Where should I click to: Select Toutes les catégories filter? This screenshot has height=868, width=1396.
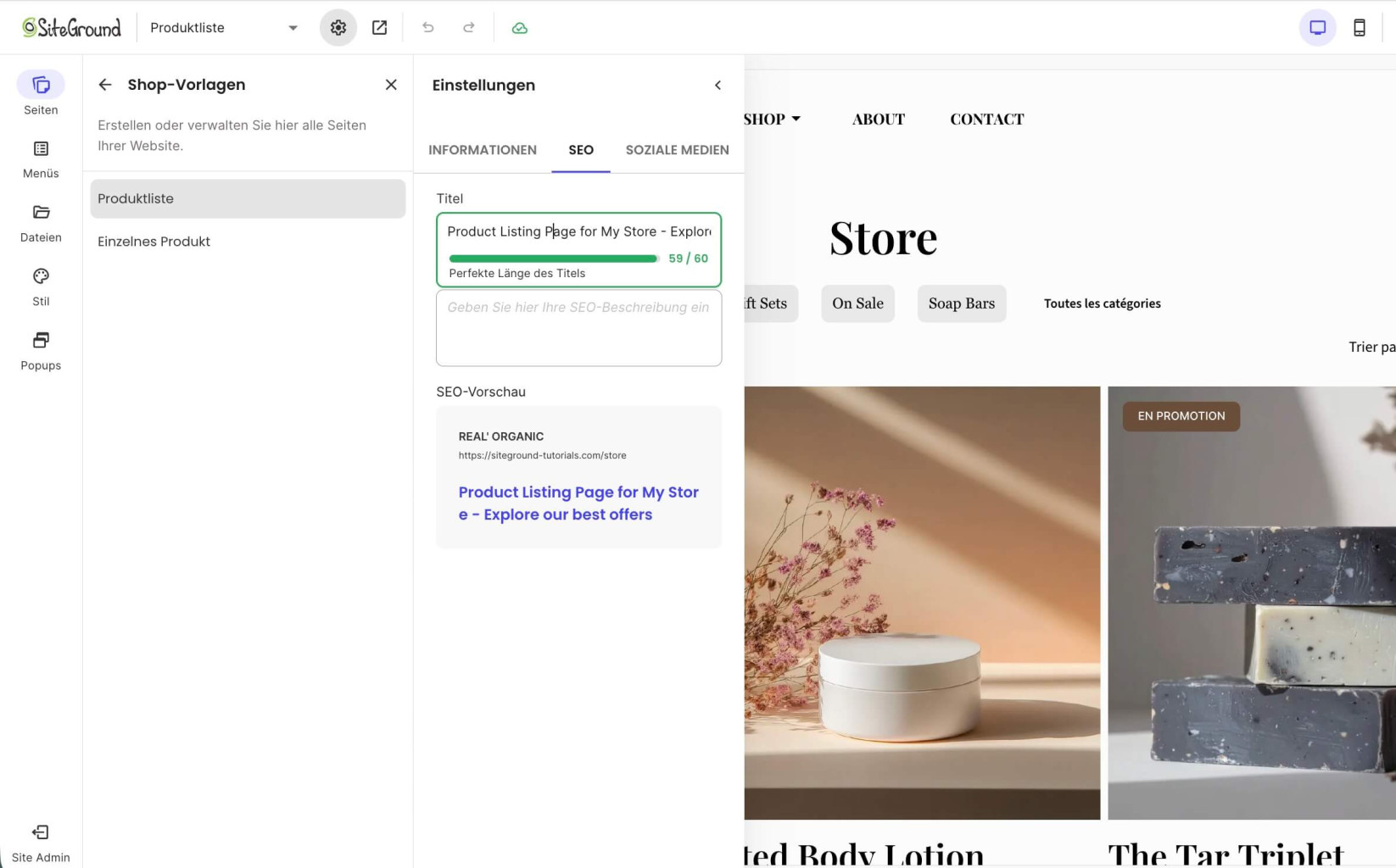(x=1103, y=303)
